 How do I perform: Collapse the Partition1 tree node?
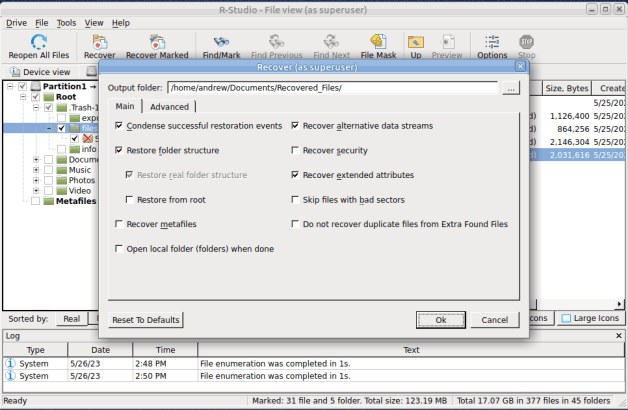click(10, 86)
